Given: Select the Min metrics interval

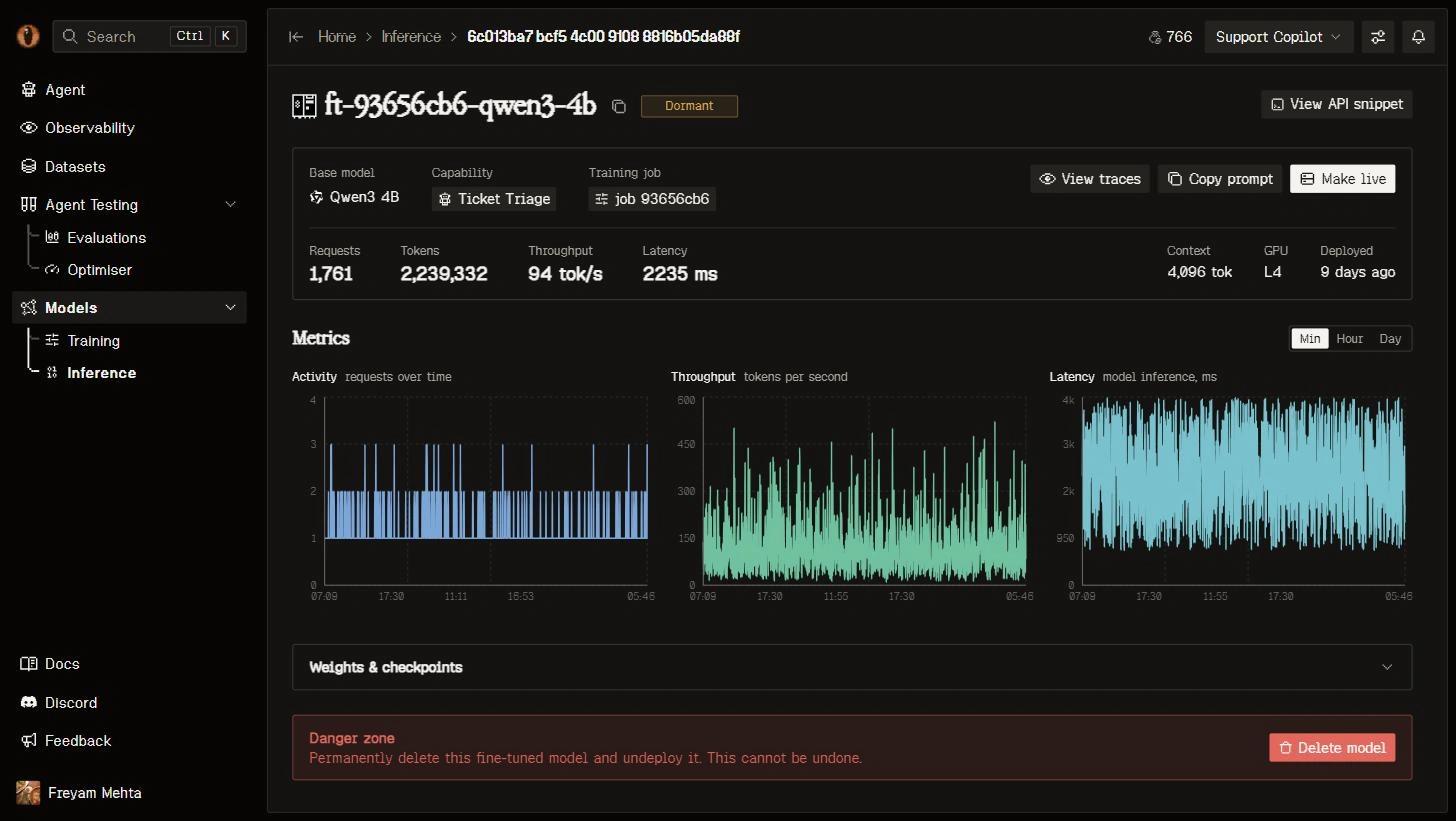Looking at the screenshot, I should click(1309, 339).
